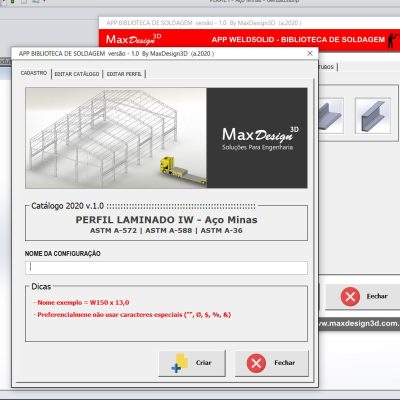Click the maxdesign3d.com website link
The height and width of the screenshot is (400, 400).
(359, 323)
